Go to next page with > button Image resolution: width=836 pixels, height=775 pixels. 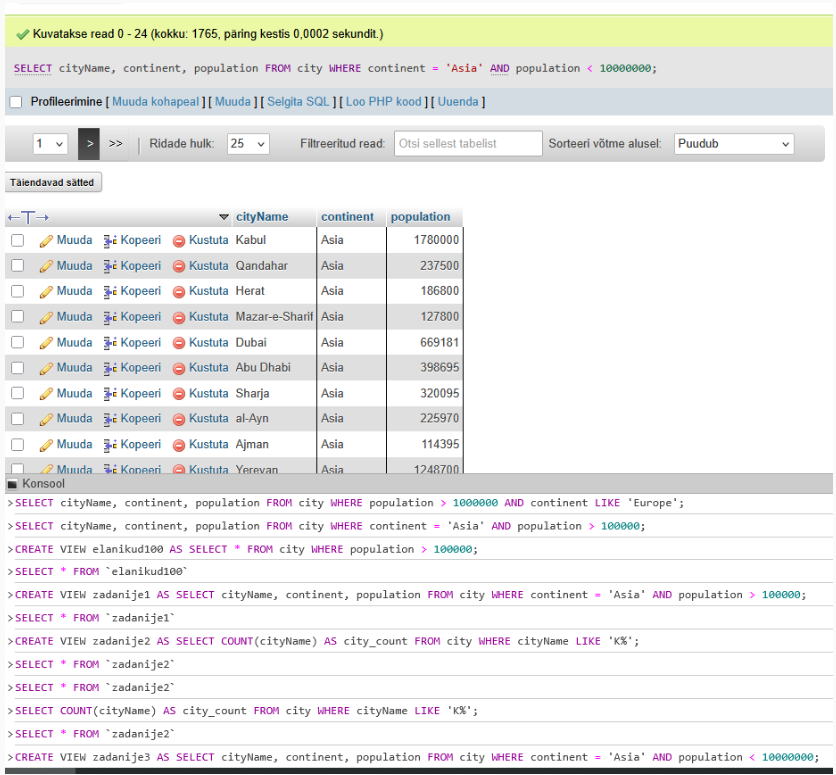tap(89, 144)
